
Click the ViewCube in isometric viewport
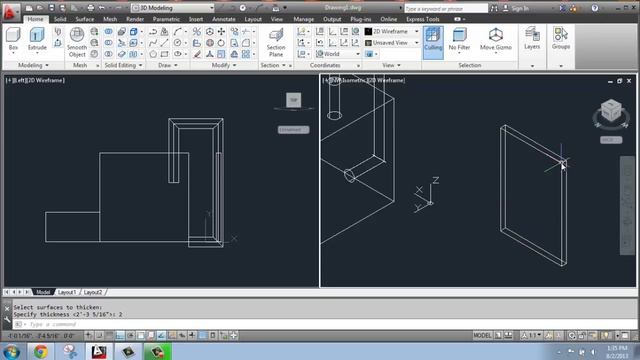611,111
